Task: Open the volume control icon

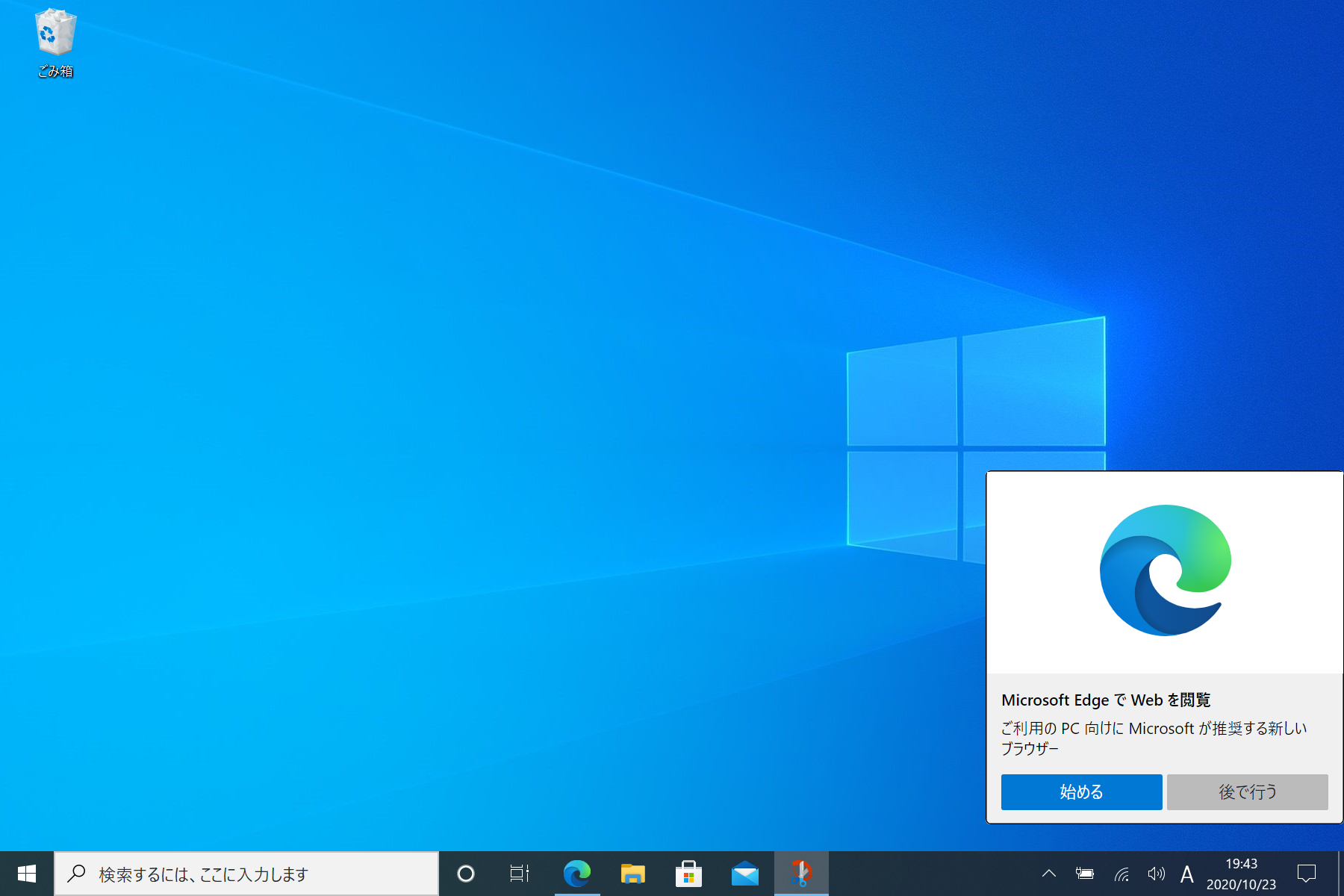Action: 1157,873
